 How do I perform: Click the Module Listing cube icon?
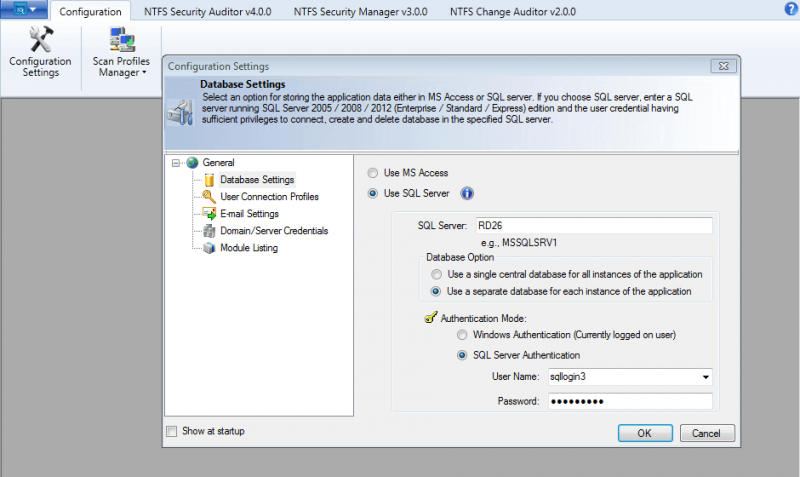tap(209, 248)
